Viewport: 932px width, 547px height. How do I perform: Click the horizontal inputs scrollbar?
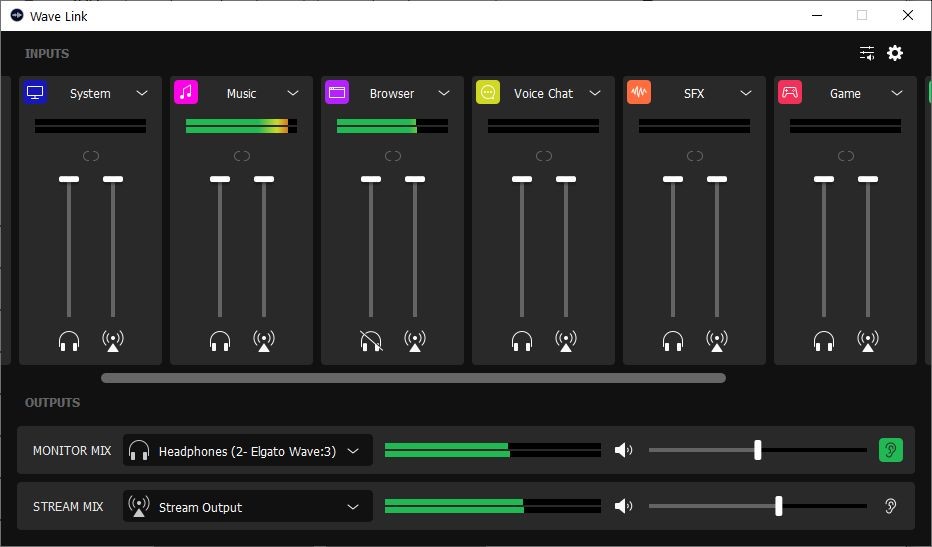pos(413,378)
